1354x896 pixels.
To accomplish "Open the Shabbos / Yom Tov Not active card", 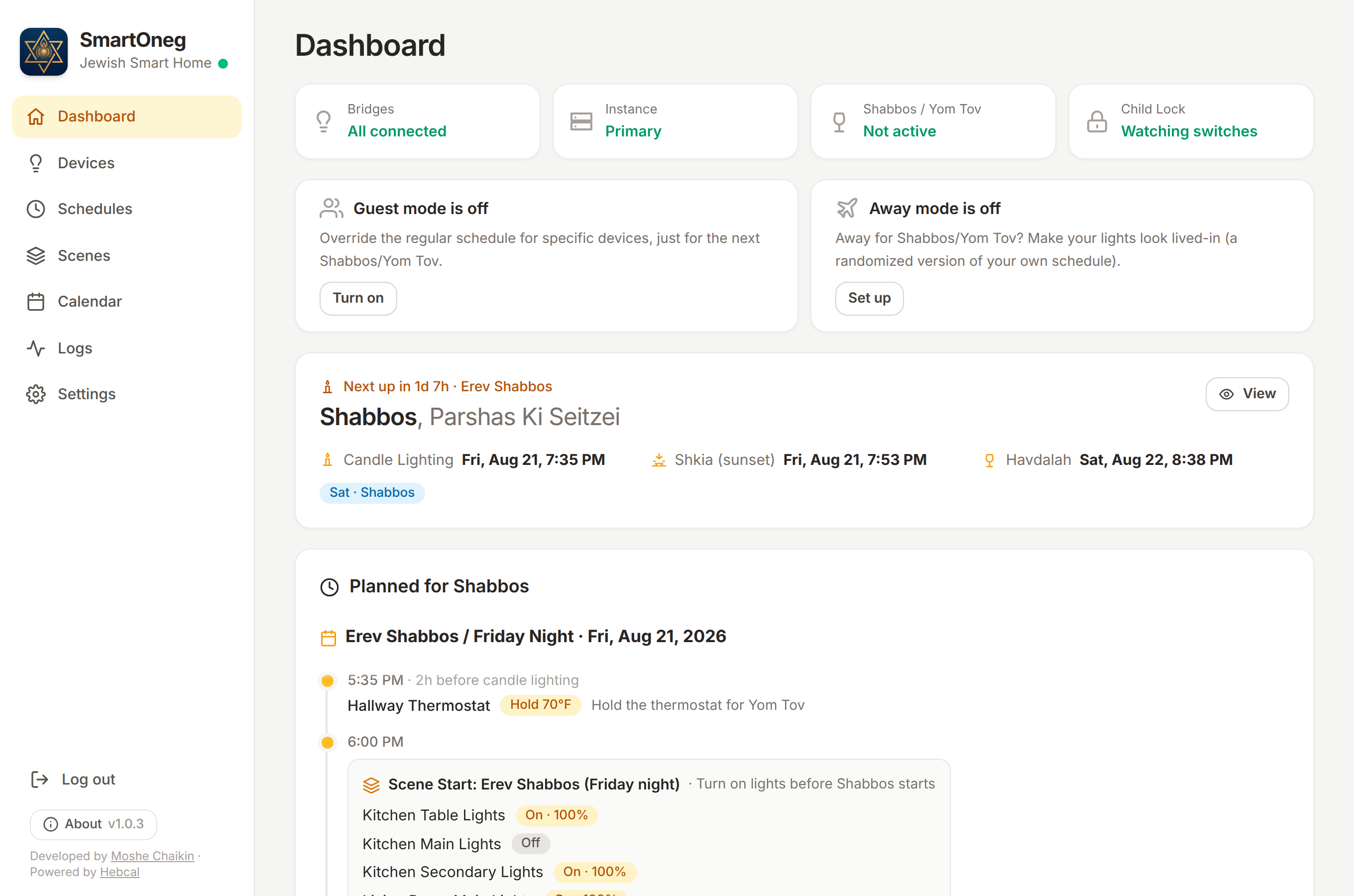I will (933, 121).
